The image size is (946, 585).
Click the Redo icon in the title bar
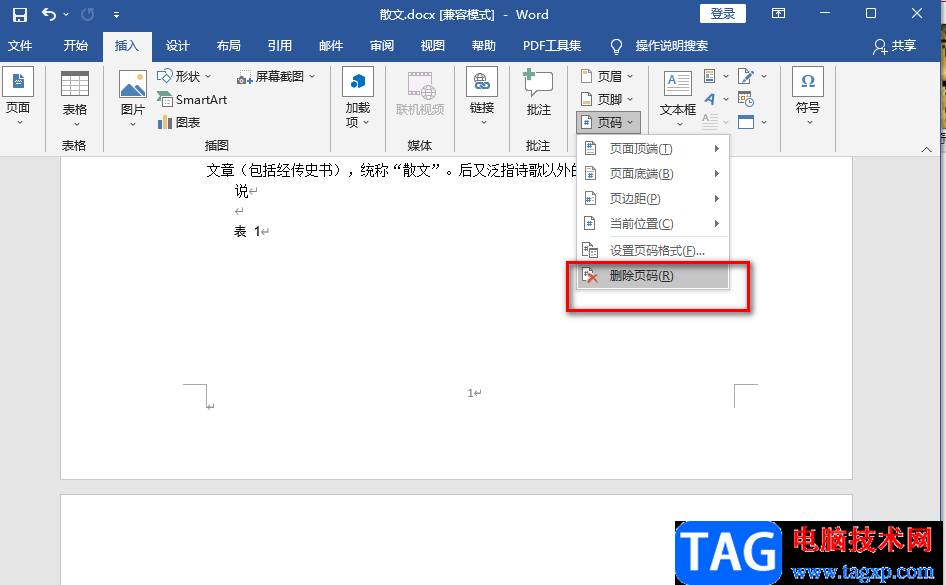click(x=87, y=14)
